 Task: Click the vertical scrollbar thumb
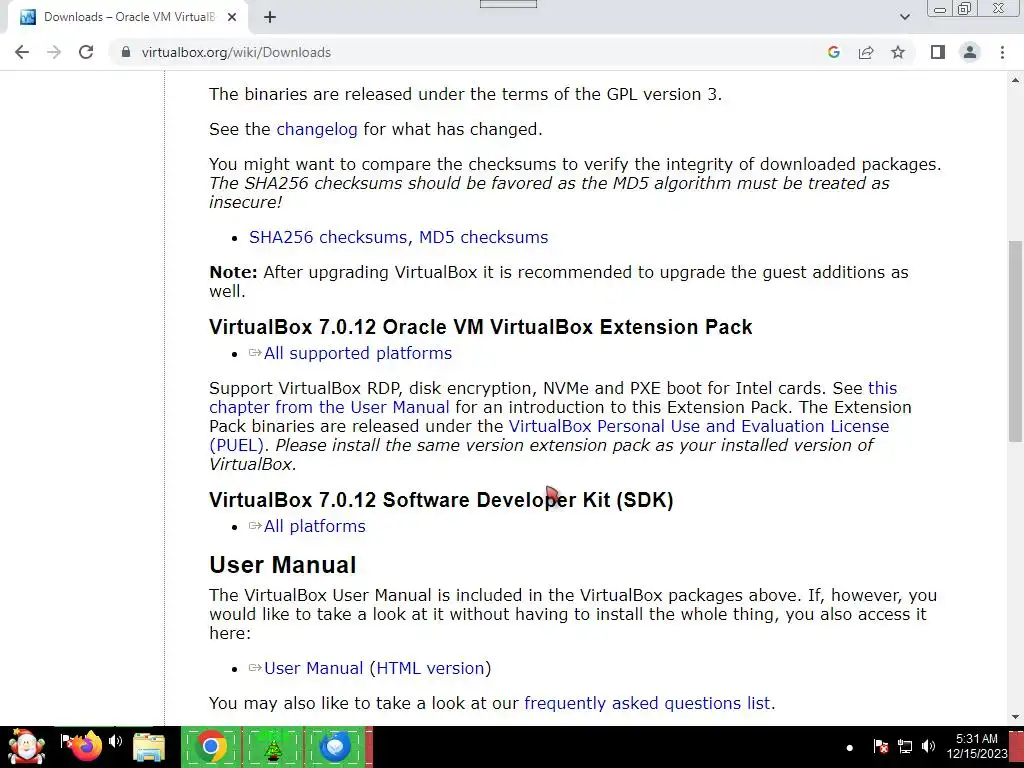point(1016,342)
